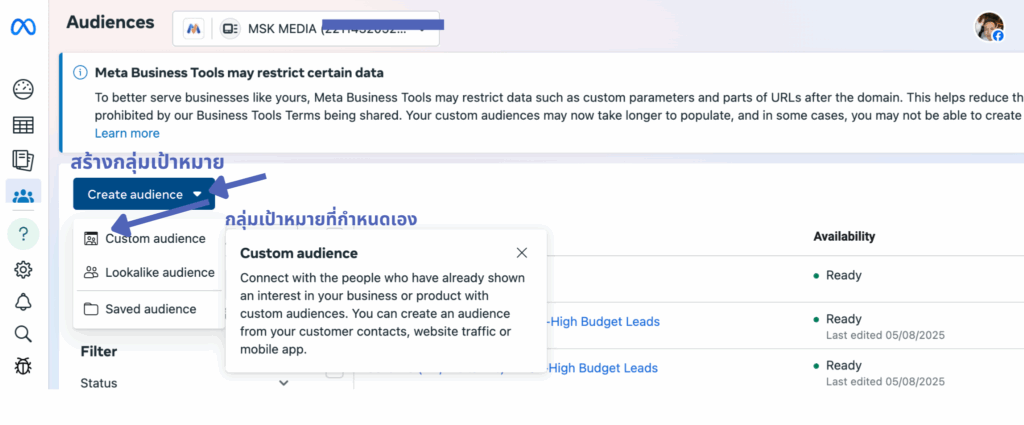Open the MSK MEDIA account selector dropdown

(306, 29)
